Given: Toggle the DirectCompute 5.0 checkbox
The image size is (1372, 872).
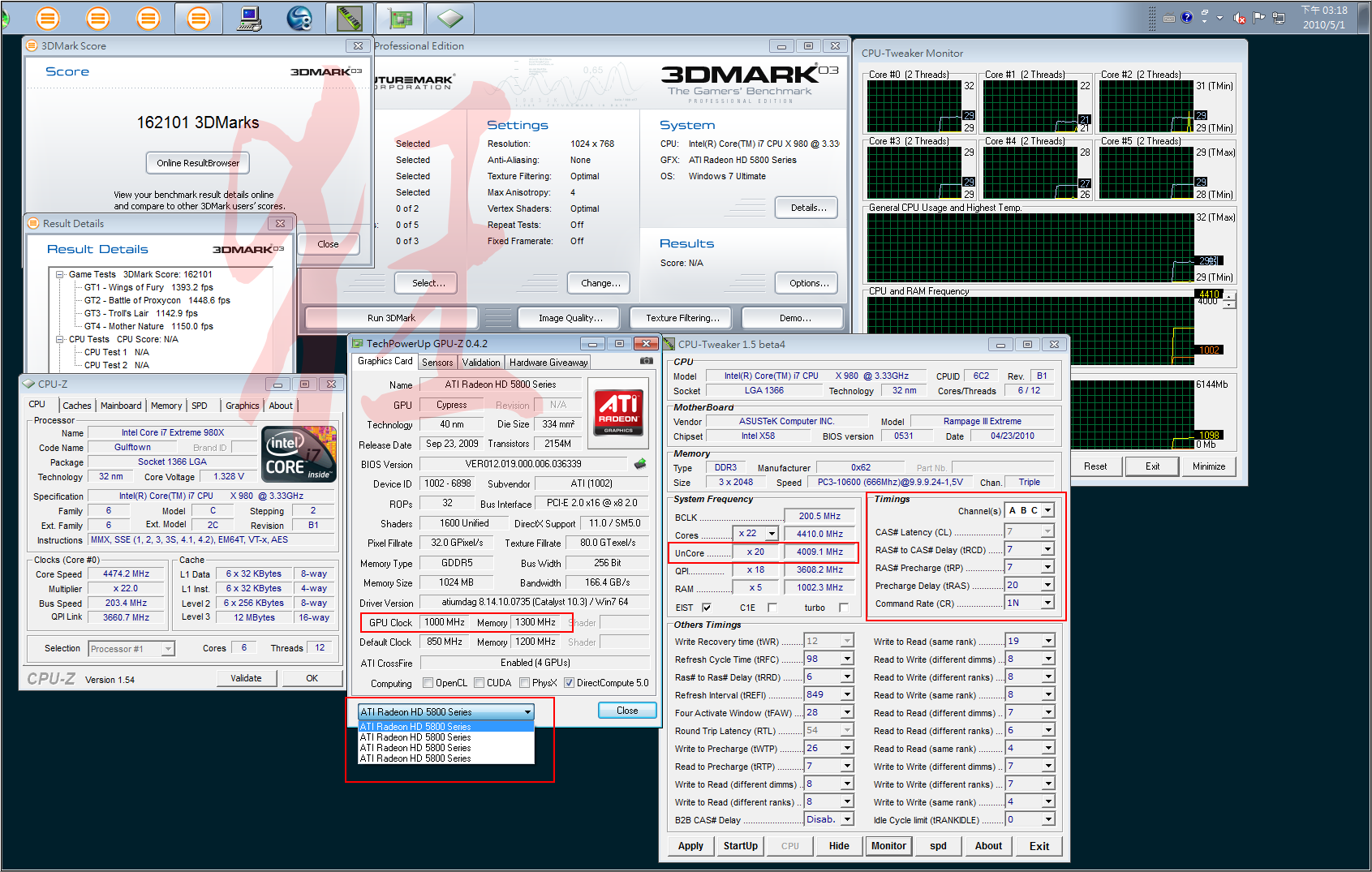Looking at the screenshot, I should 569,683.
